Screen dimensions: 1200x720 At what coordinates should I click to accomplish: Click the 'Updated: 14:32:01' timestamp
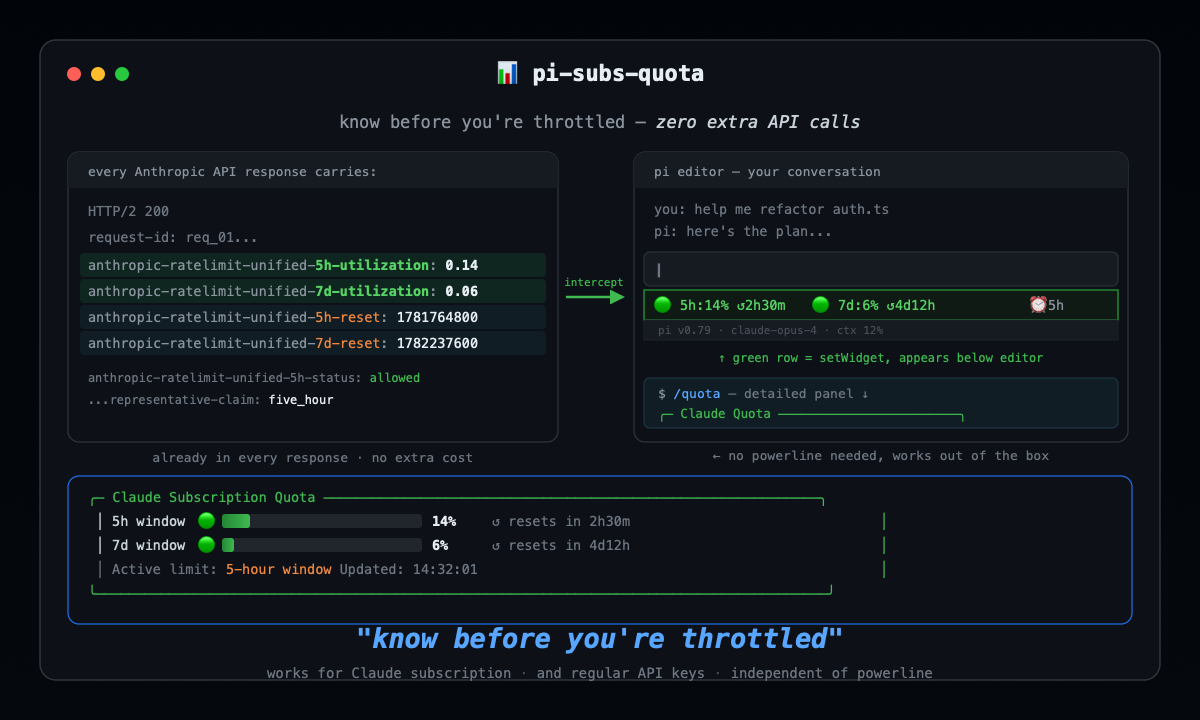[408, 569]
